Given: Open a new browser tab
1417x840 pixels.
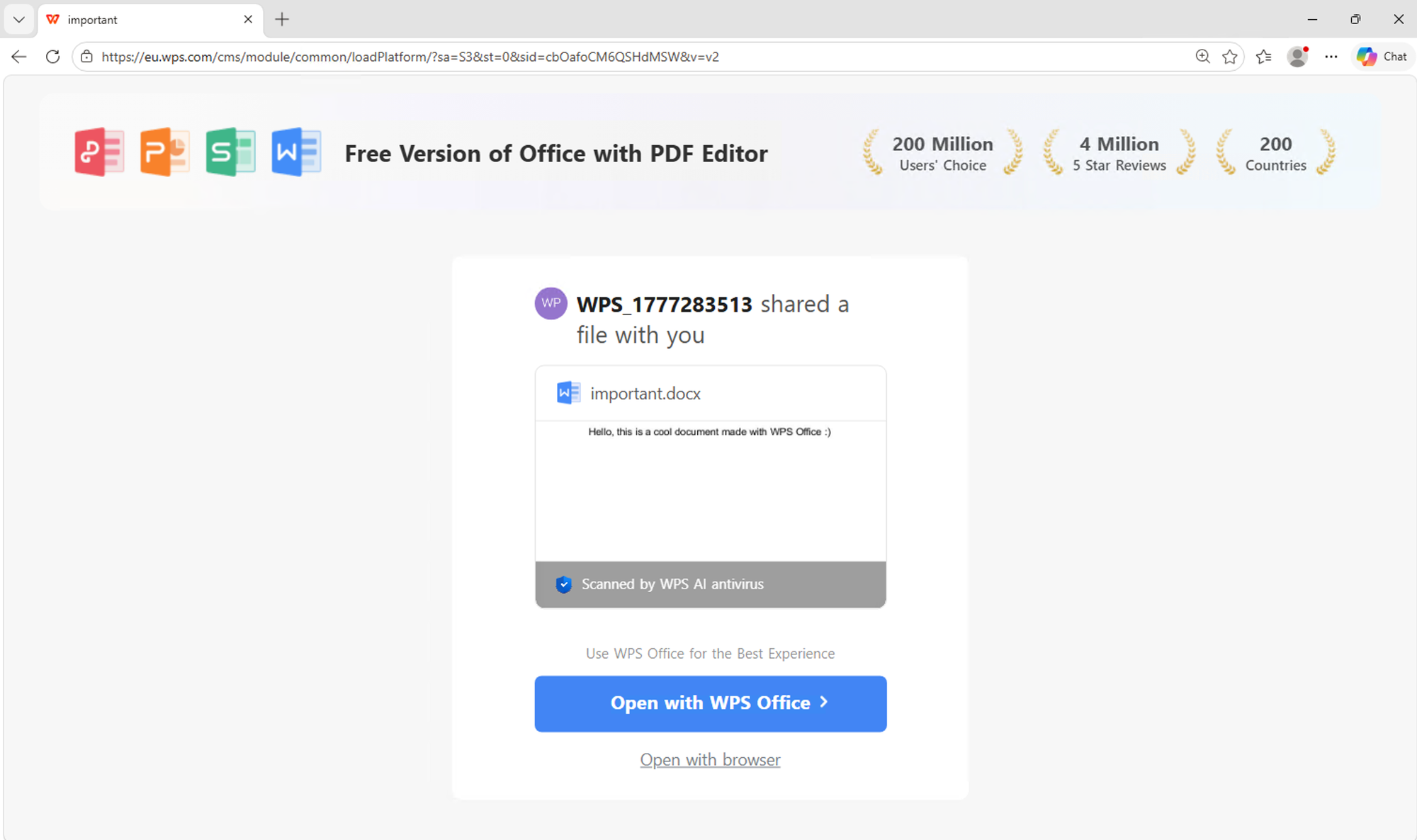Looking at the screenshot, I should coord(282,19).
